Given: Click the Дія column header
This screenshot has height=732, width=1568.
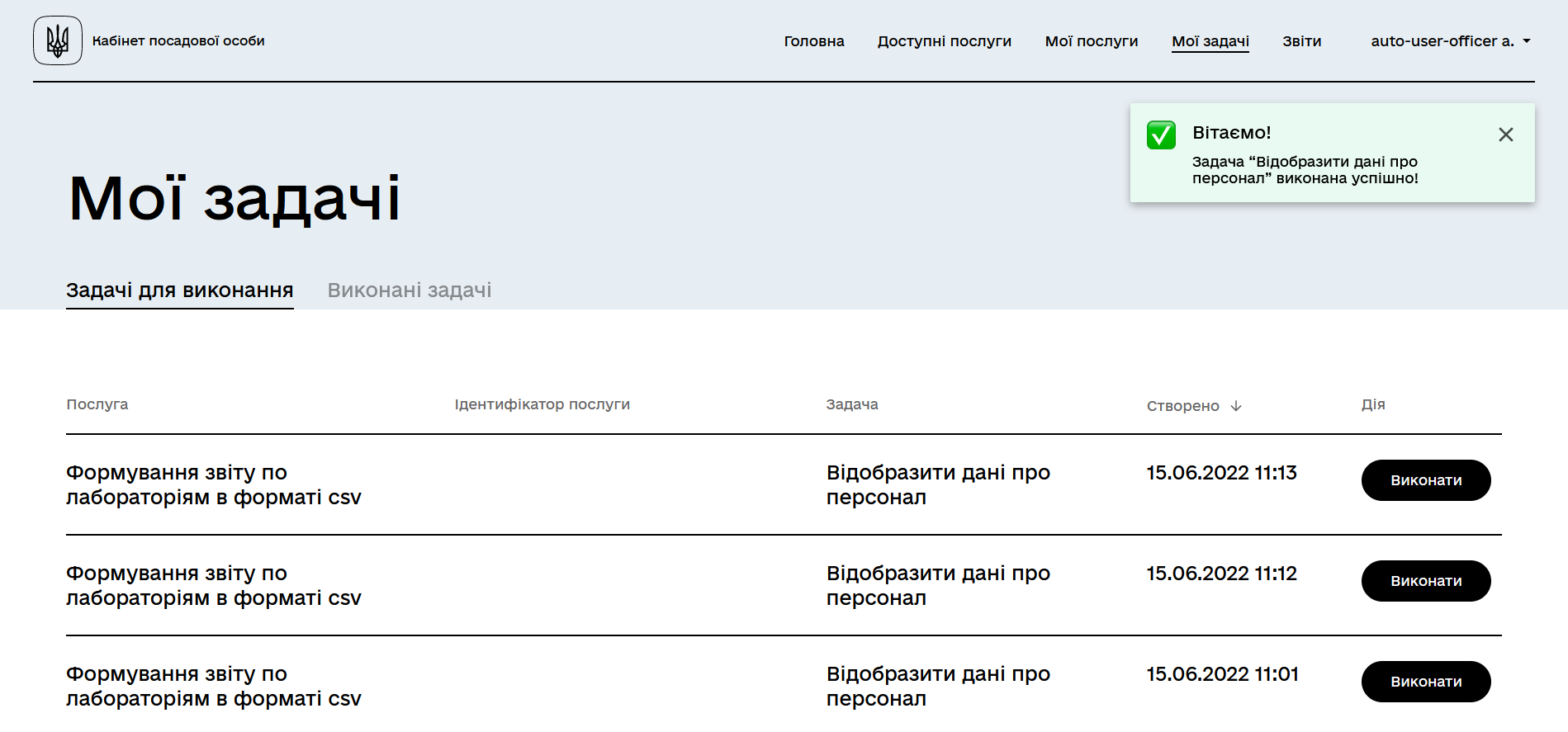Looking at the screenshot, I should coord(1373,404).
